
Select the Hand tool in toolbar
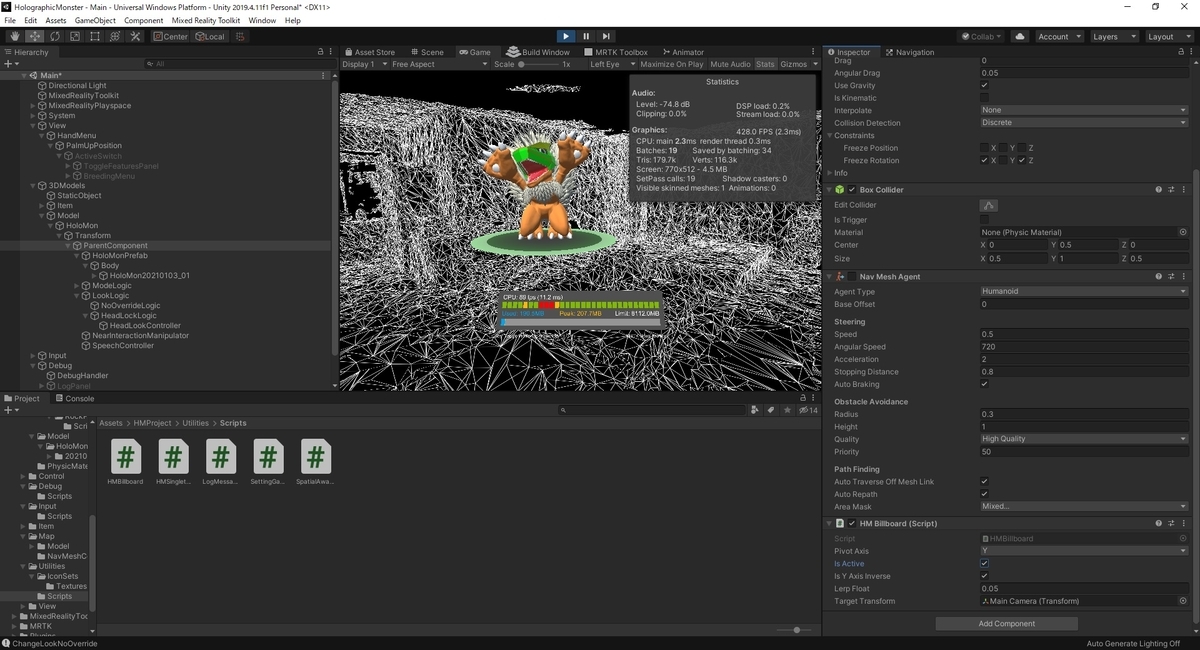click(x=14, y=36)
